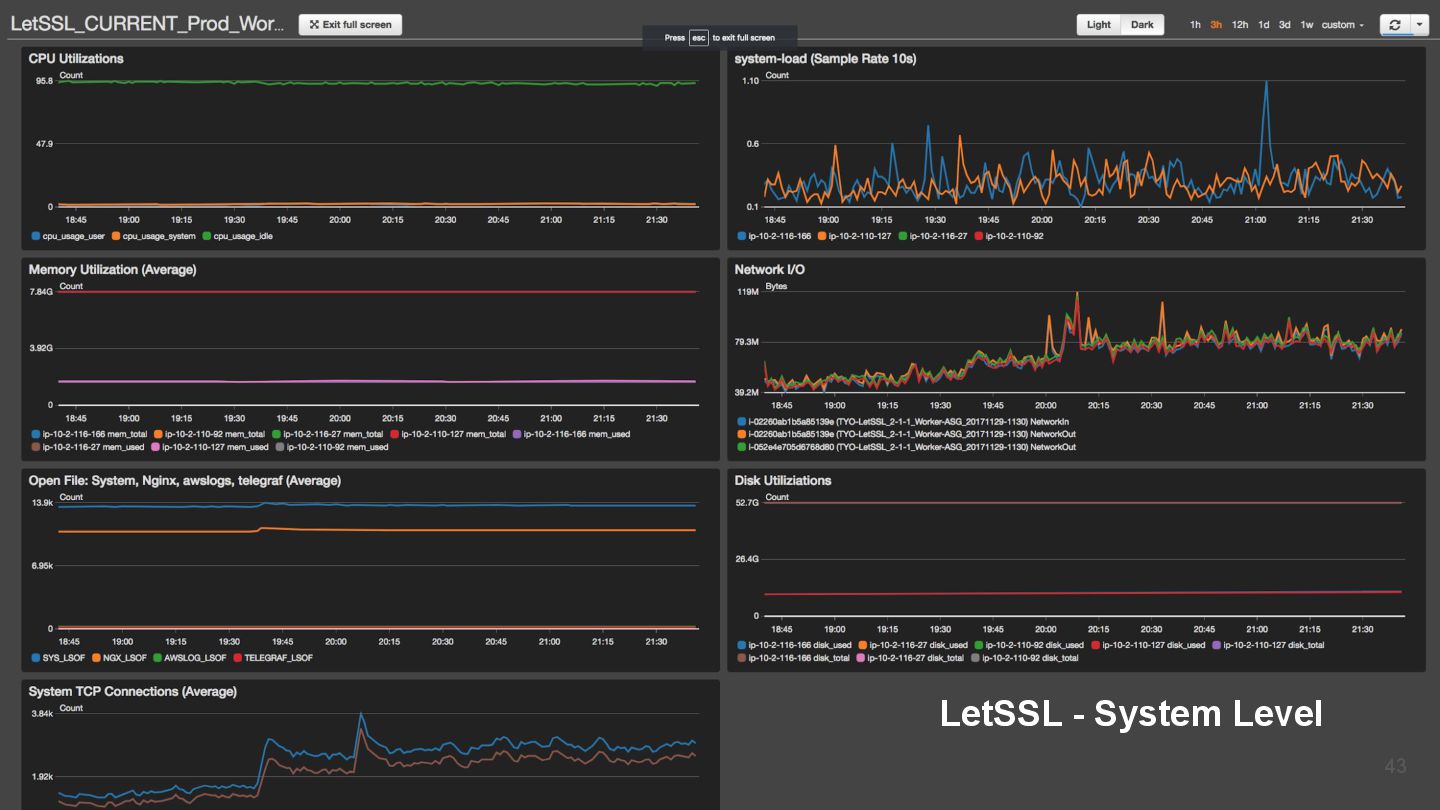Click the Exit full screen button
Image resolution: width=1440 pixels, height=810 pixels.
[x=350, y=25]
